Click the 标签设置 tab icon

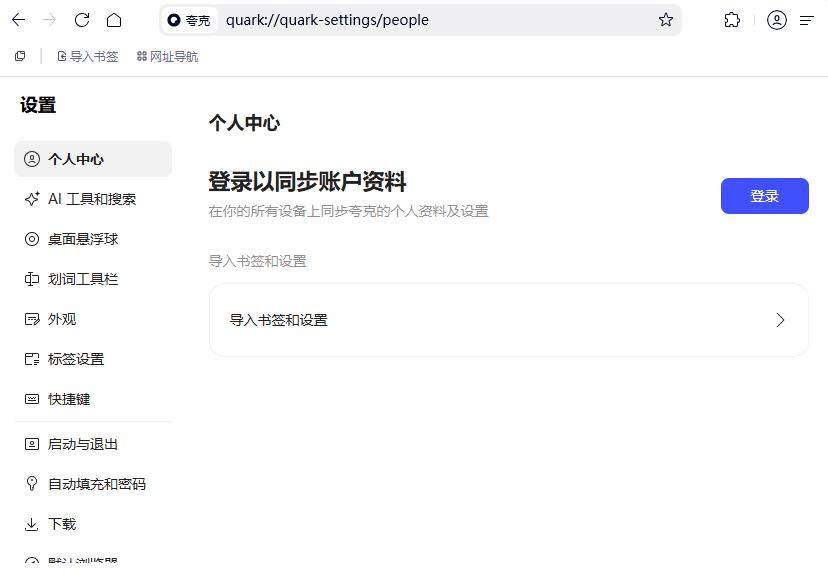(x=32, y=359)
